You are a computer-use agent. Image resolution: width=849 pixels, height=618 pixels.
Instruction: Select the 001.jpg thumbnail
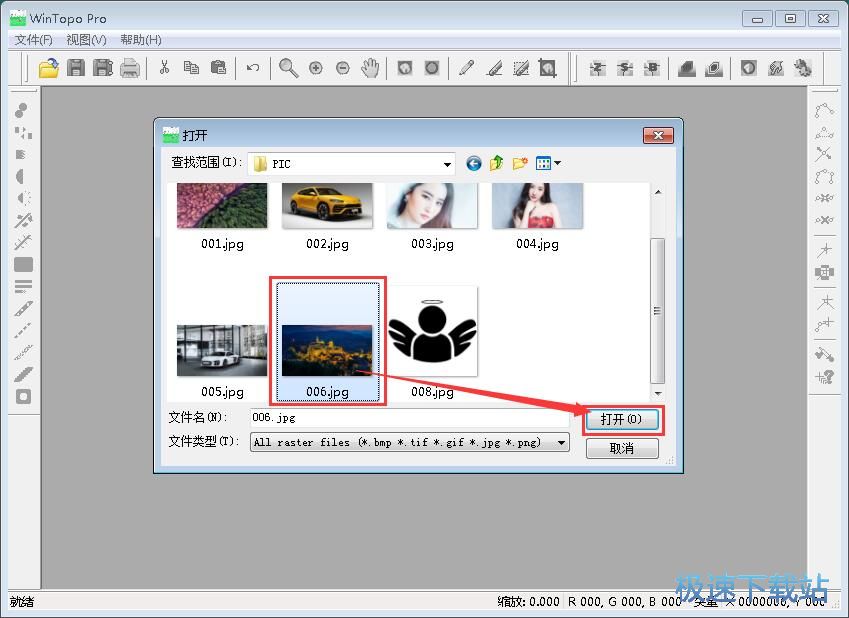click(x=222, y=206)
